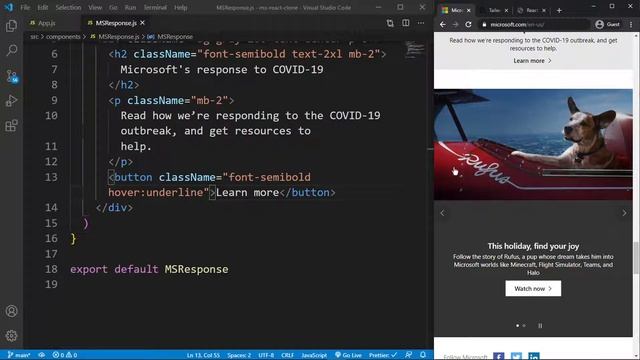Select the second carousel dot
640x360 pixels.
pyautogui.click(x=524, y=326)
